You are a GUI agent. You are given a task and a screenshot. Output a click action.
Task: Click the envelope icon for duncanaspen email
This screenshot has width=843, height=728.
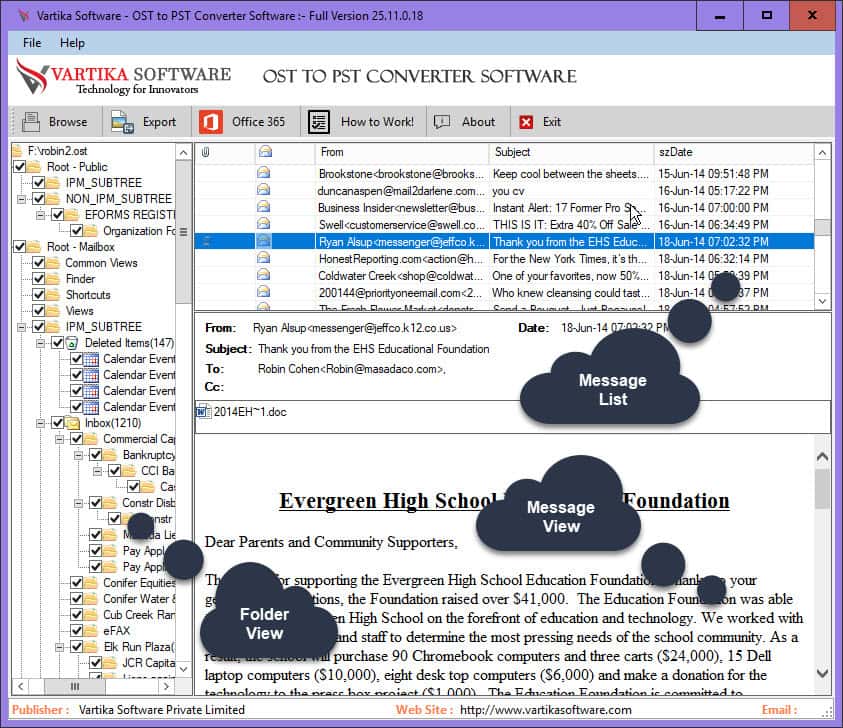(263, 190)
